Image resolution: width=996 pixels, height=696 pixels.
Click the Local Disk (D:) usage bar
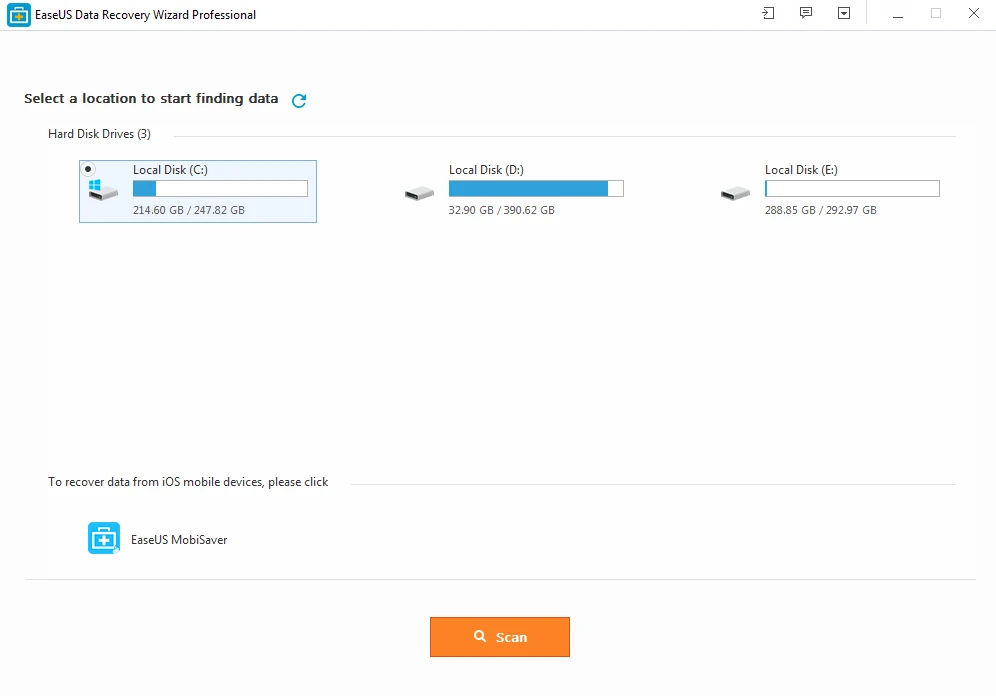536,189
